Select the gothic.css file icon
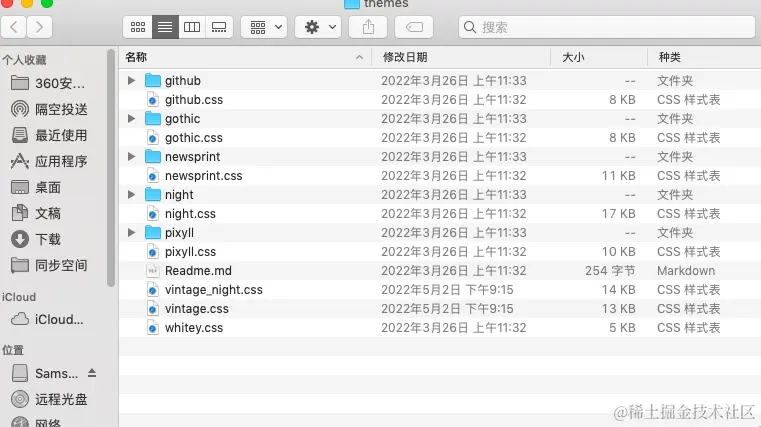 click(153, 137)
